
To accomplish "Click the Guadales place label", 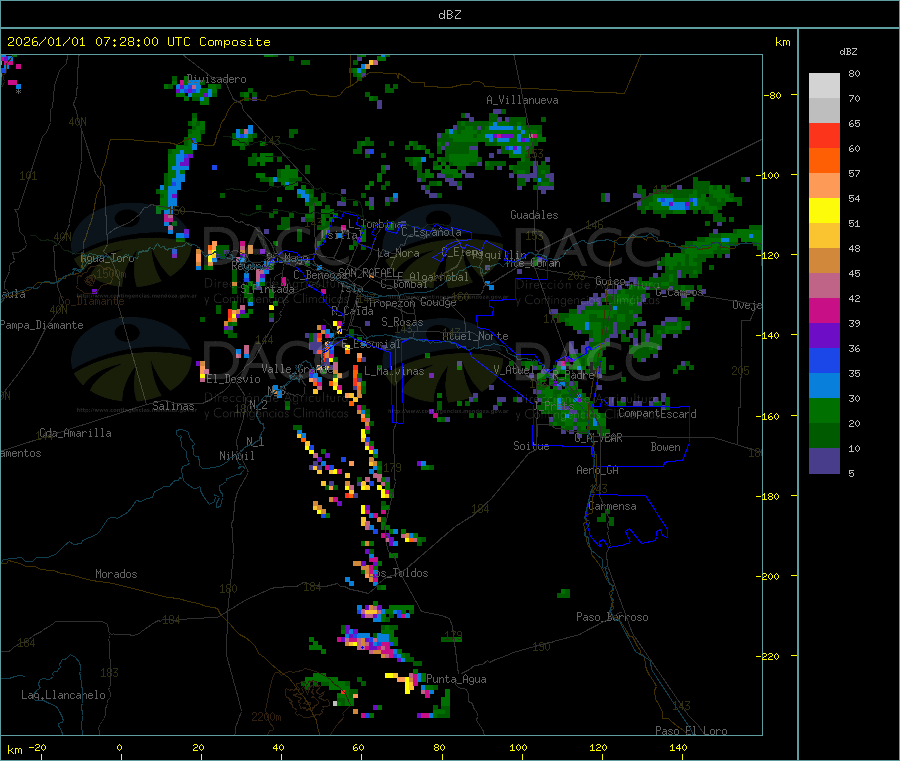I will pos(534,215).
